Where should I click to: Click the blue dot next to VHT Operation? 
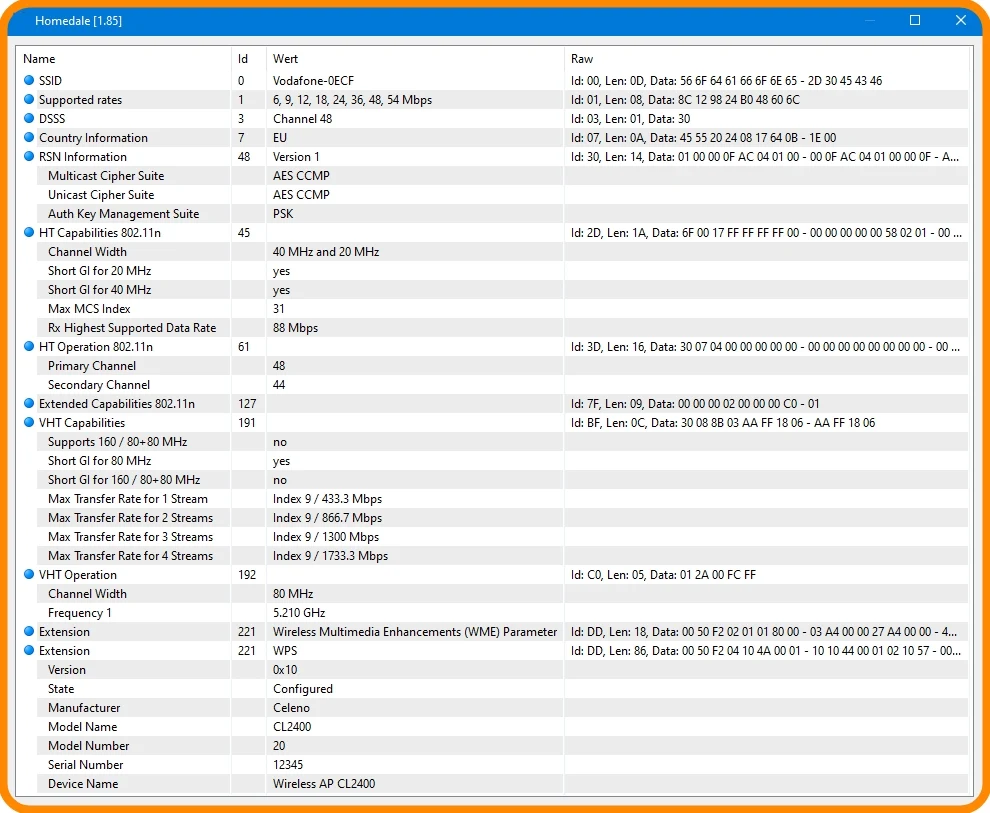[28, 574]
